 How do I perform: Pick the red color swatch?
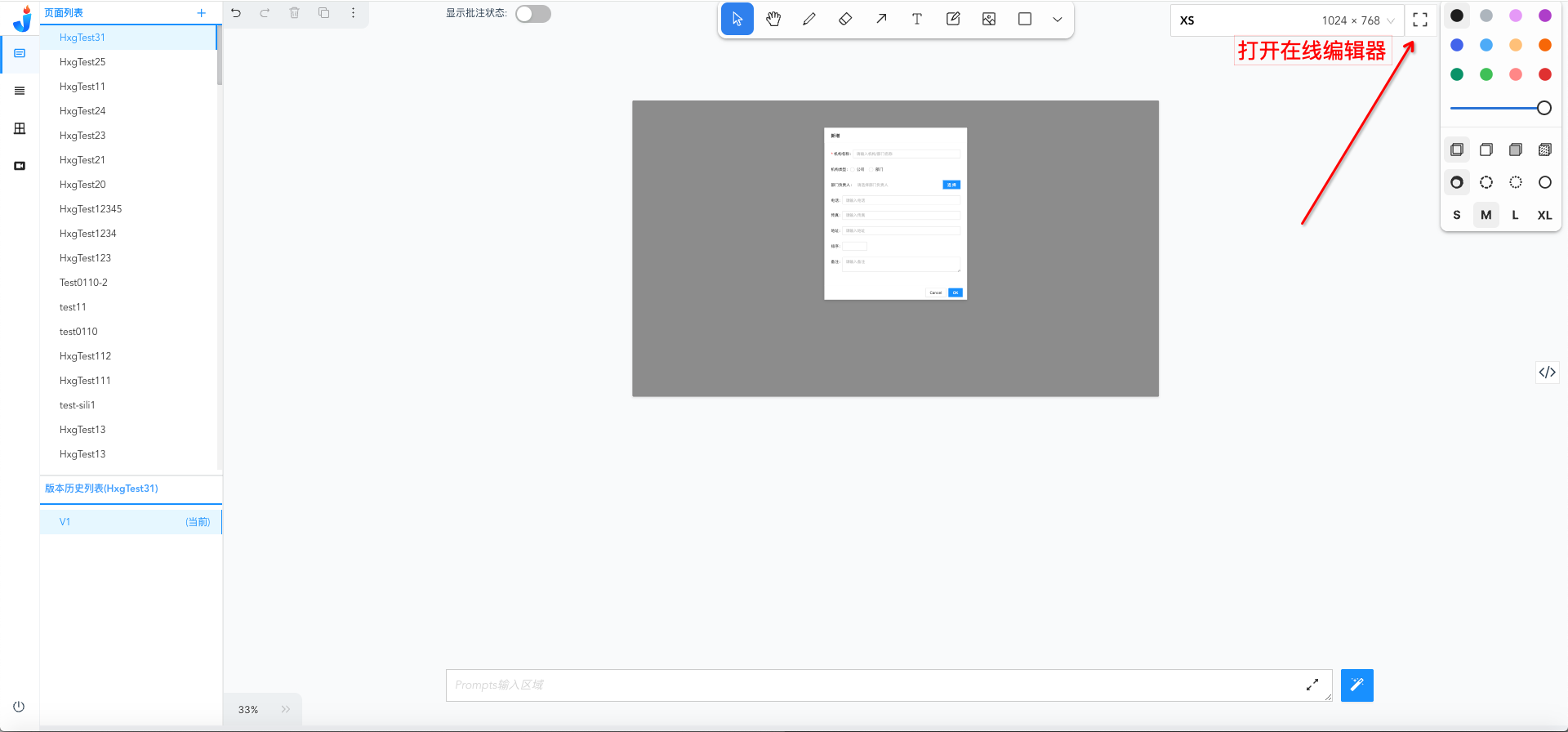(x=1544, y=74)
